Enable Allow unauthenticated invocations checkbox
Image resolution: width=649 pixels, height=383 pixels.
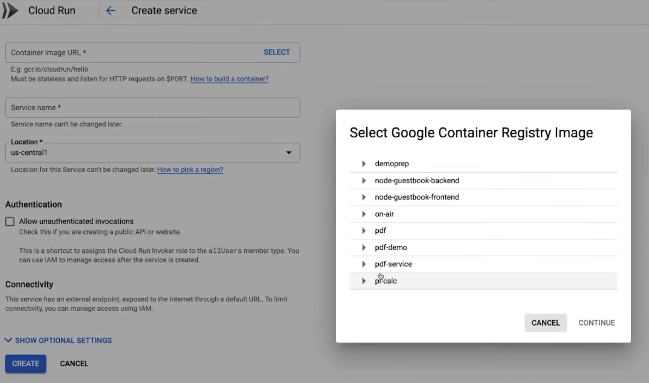pos(10,222)
